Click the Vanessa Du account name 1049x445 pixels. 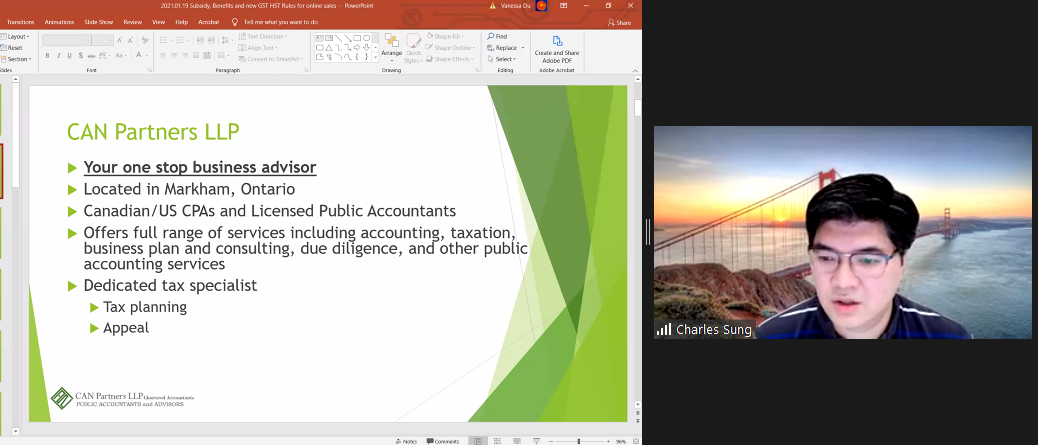pos(514,5)
